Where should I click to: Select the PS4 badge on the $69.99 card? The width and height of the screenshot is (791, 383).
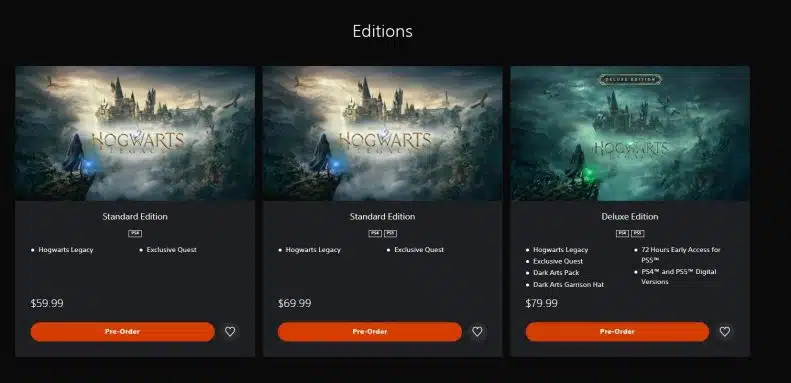375,233
